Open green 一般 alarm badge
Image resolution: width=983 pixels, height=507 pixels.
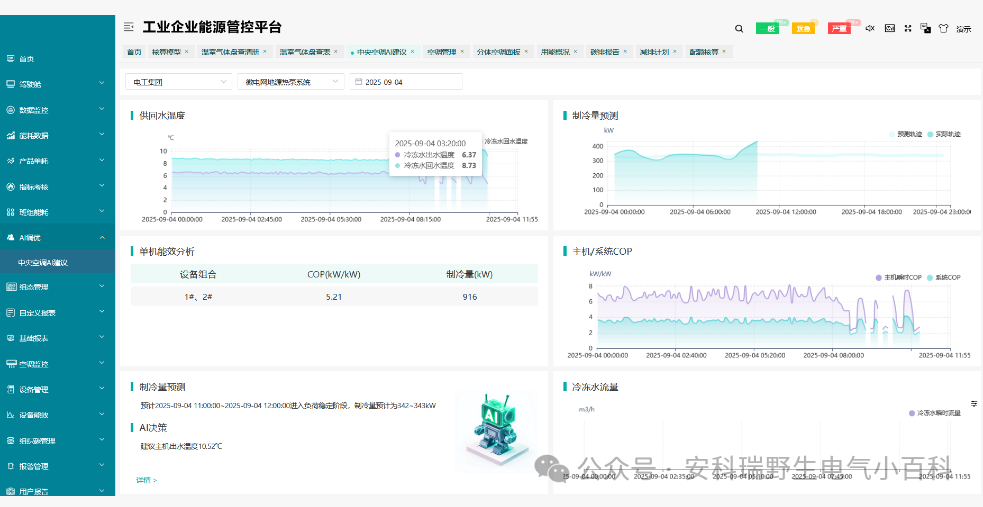[767, 28]
